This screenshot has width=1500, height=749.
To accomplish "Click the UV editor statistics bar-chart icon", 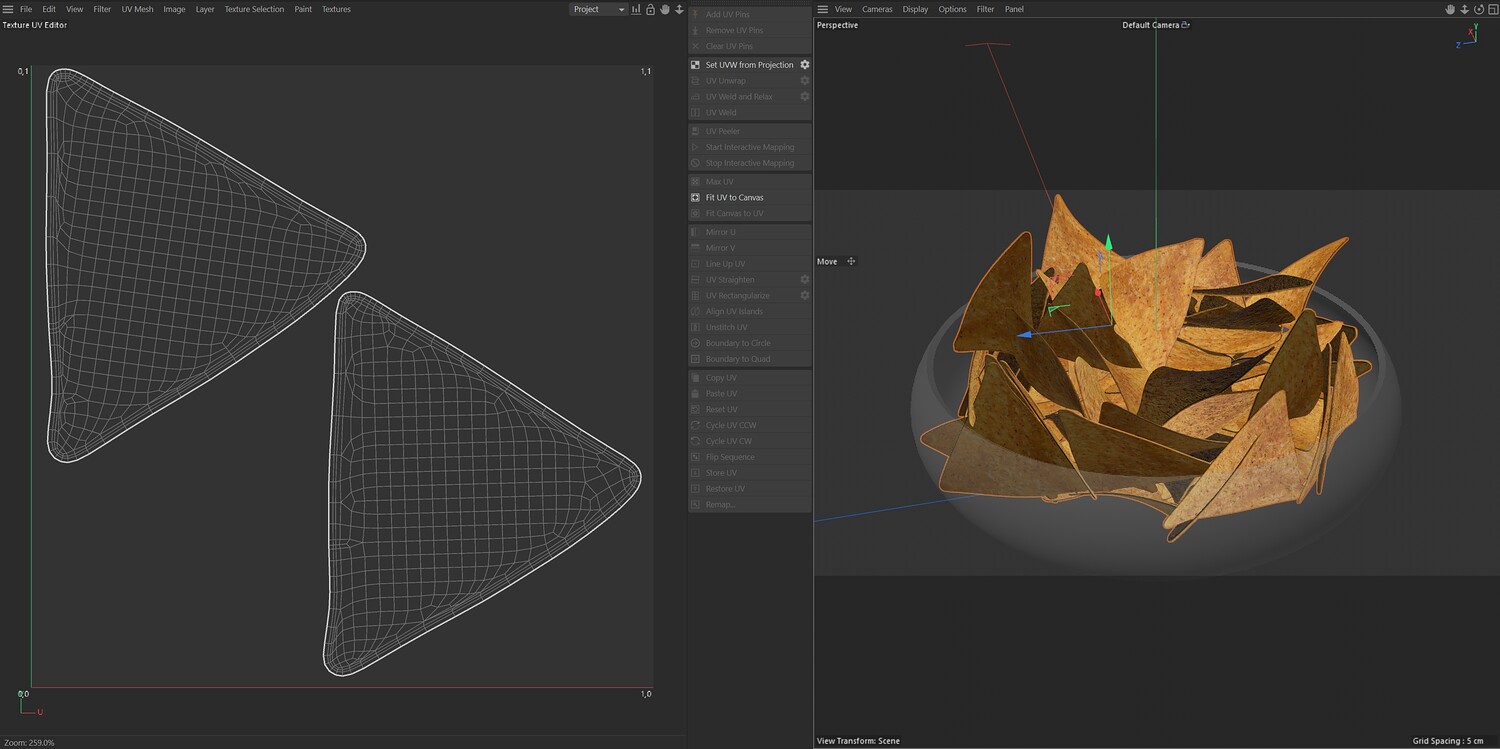I will pos(636,9).
